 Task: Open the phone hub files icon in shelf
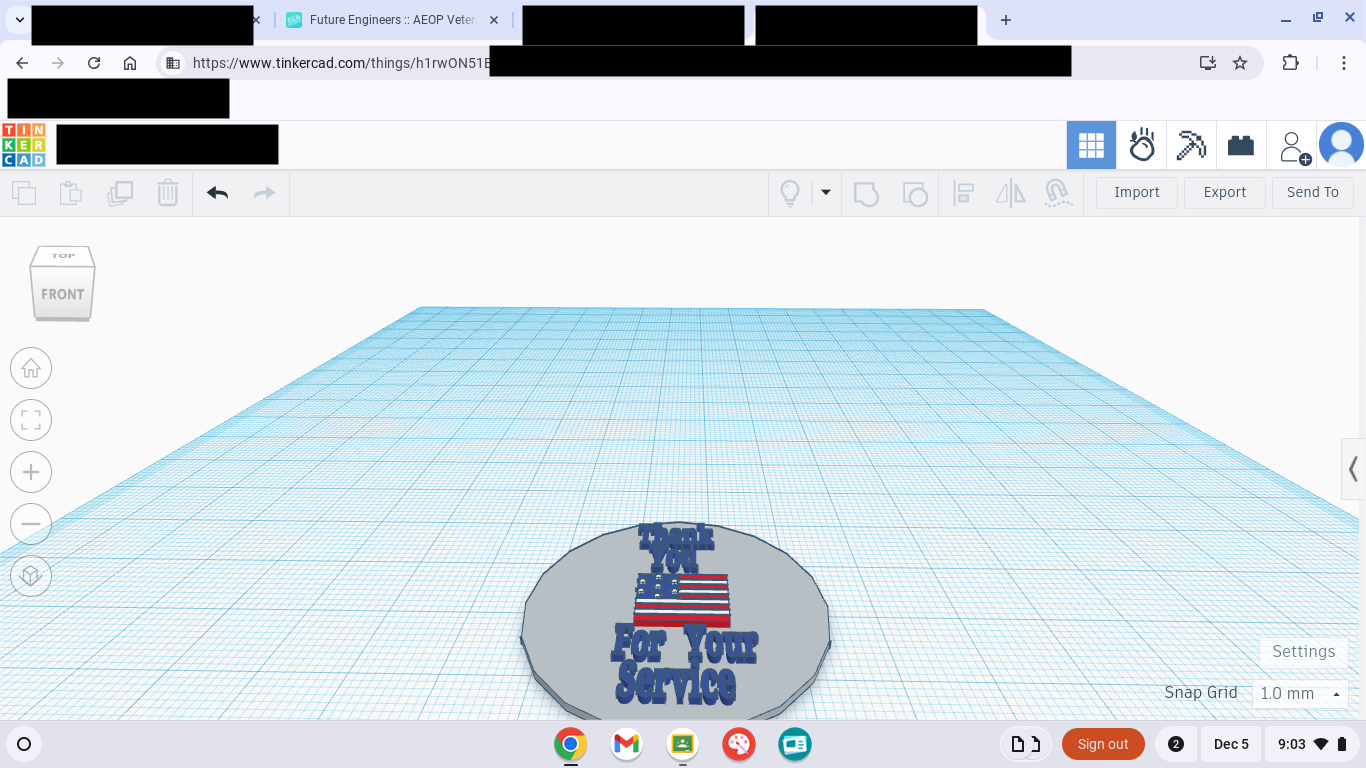(x=1026, y=744)
